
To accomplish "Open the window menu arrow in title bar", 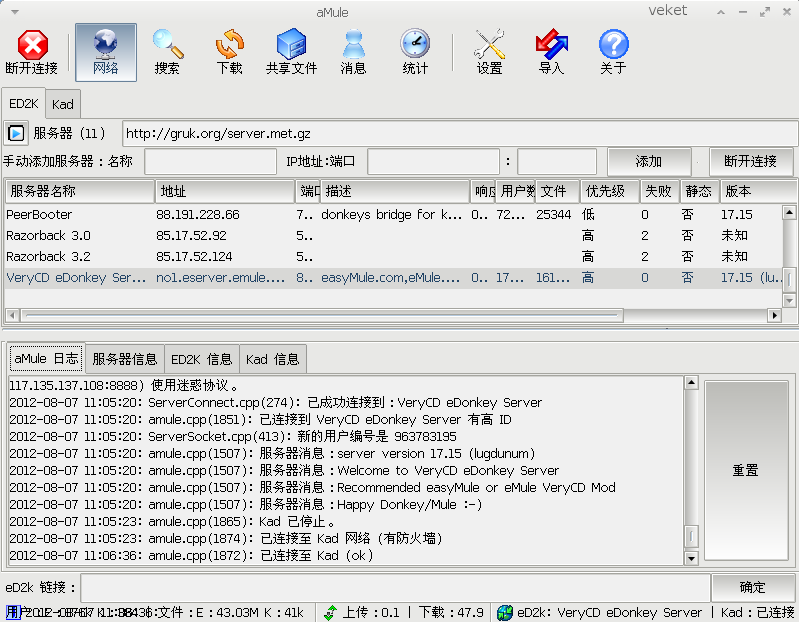I will (x=14, y=12).
